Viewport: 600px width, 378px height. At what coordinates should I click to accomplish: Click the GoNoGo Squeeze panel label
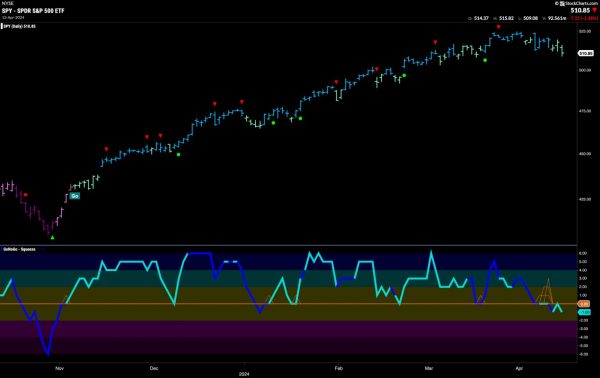click(x=20, y=249)
